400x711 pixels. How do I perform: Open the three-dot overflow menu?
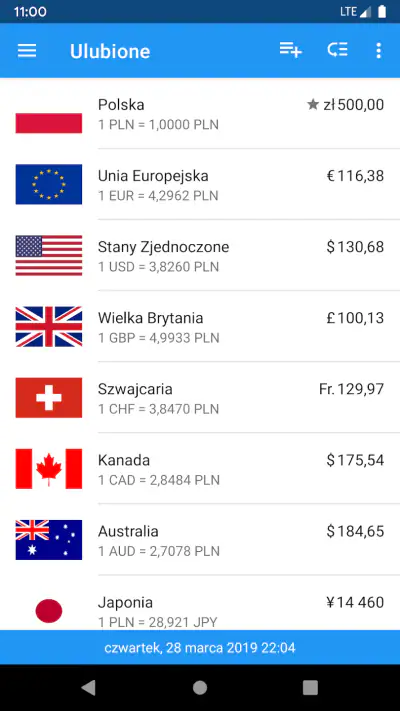click(379, 50)
